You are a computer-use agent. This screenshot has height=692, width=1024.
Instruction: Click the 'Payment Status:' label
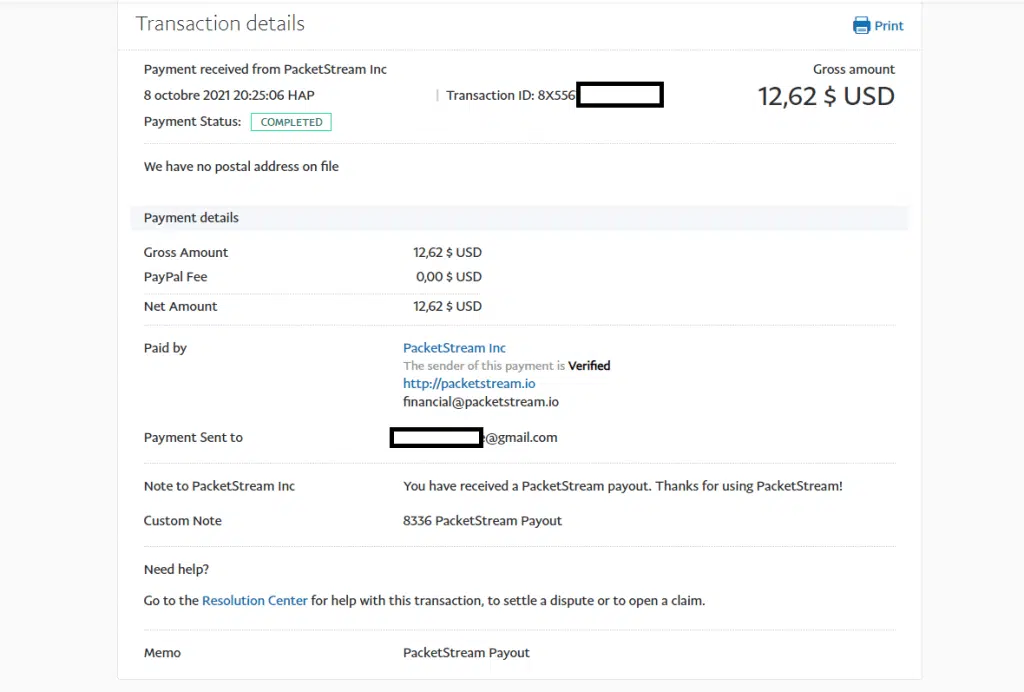click(x=193, y=122)
